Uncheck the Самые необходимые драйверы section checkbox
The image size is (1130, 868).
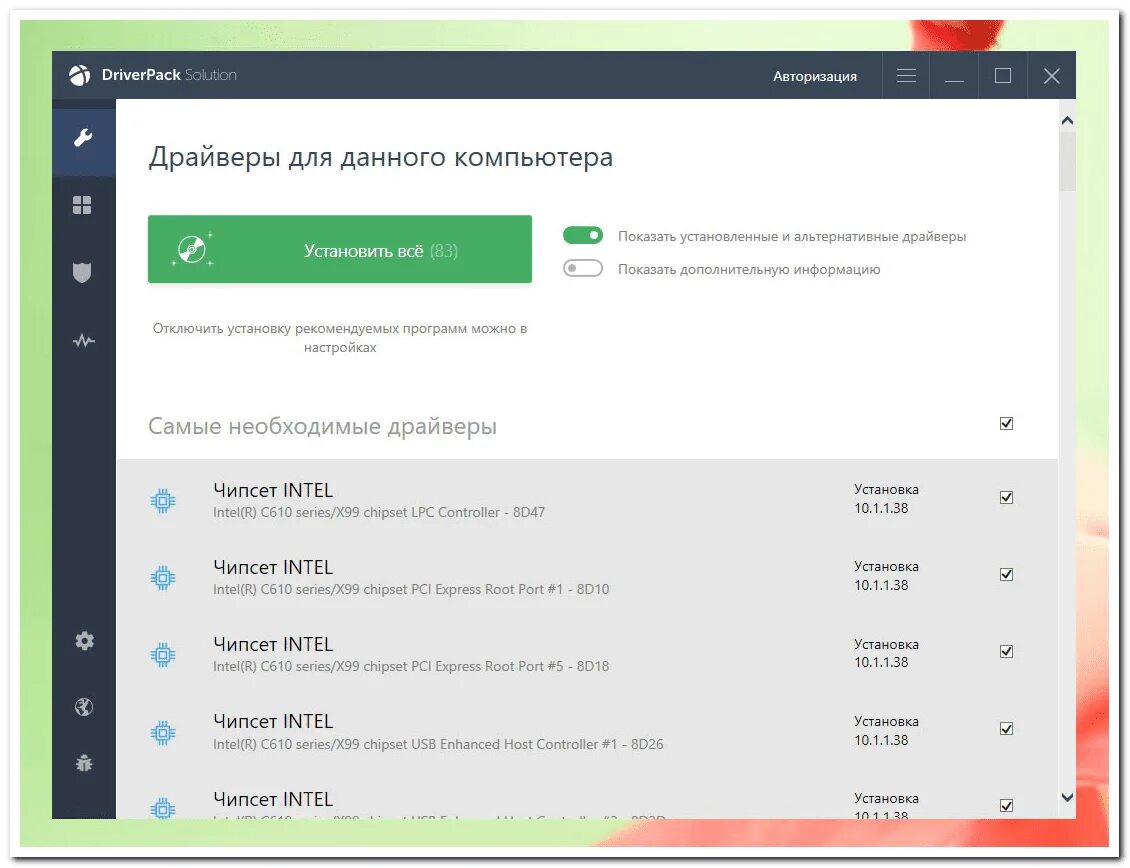point(1006,423)
